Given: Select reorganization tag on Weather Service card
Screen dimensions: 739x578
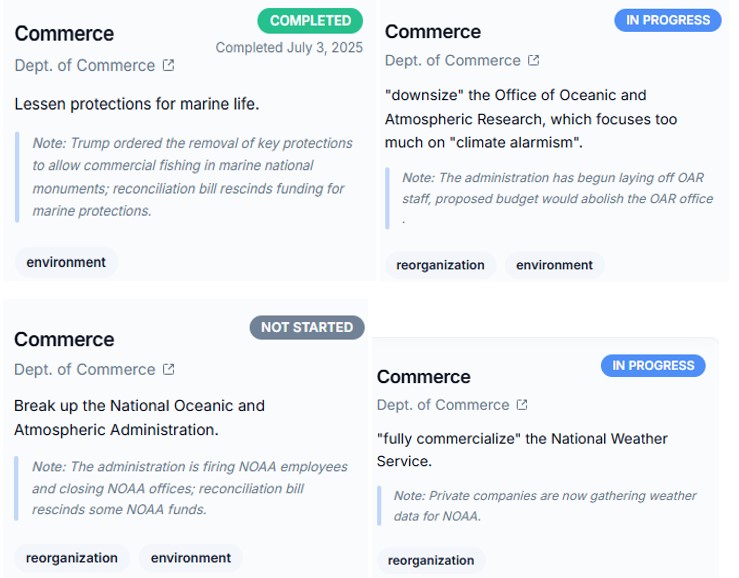Looking at the screenshot, I should point(431,560).
